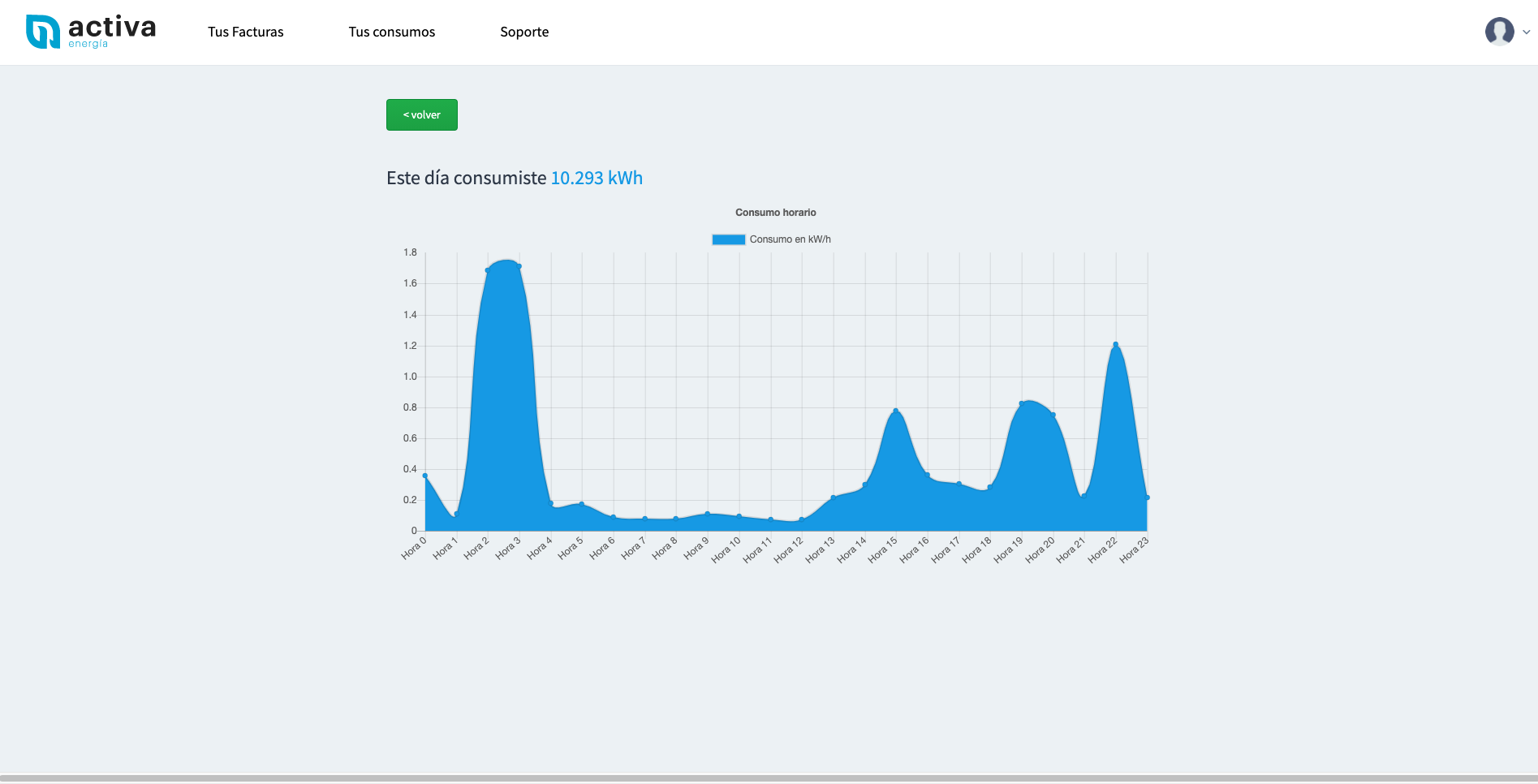Screen dimensions: 1538x784
Task: Click the Hora 23 axis label
Action: (x=1134, y=549)
